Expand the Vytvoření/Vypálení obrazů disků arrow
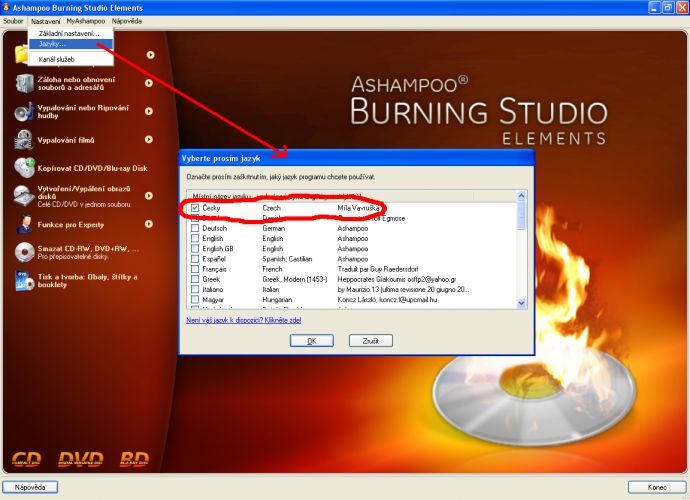The image size is (690, 500). coord(149,195)
